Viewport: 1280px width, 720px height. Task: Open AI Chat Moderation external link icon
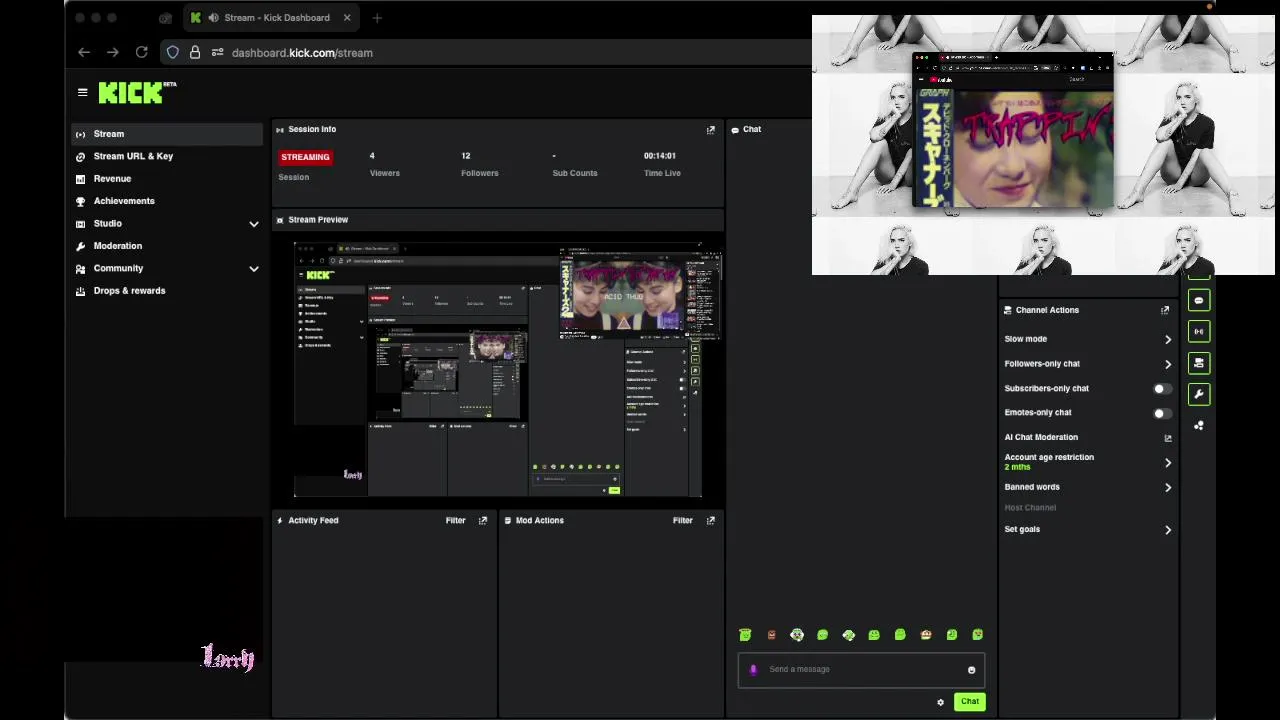coord(1167,438)
